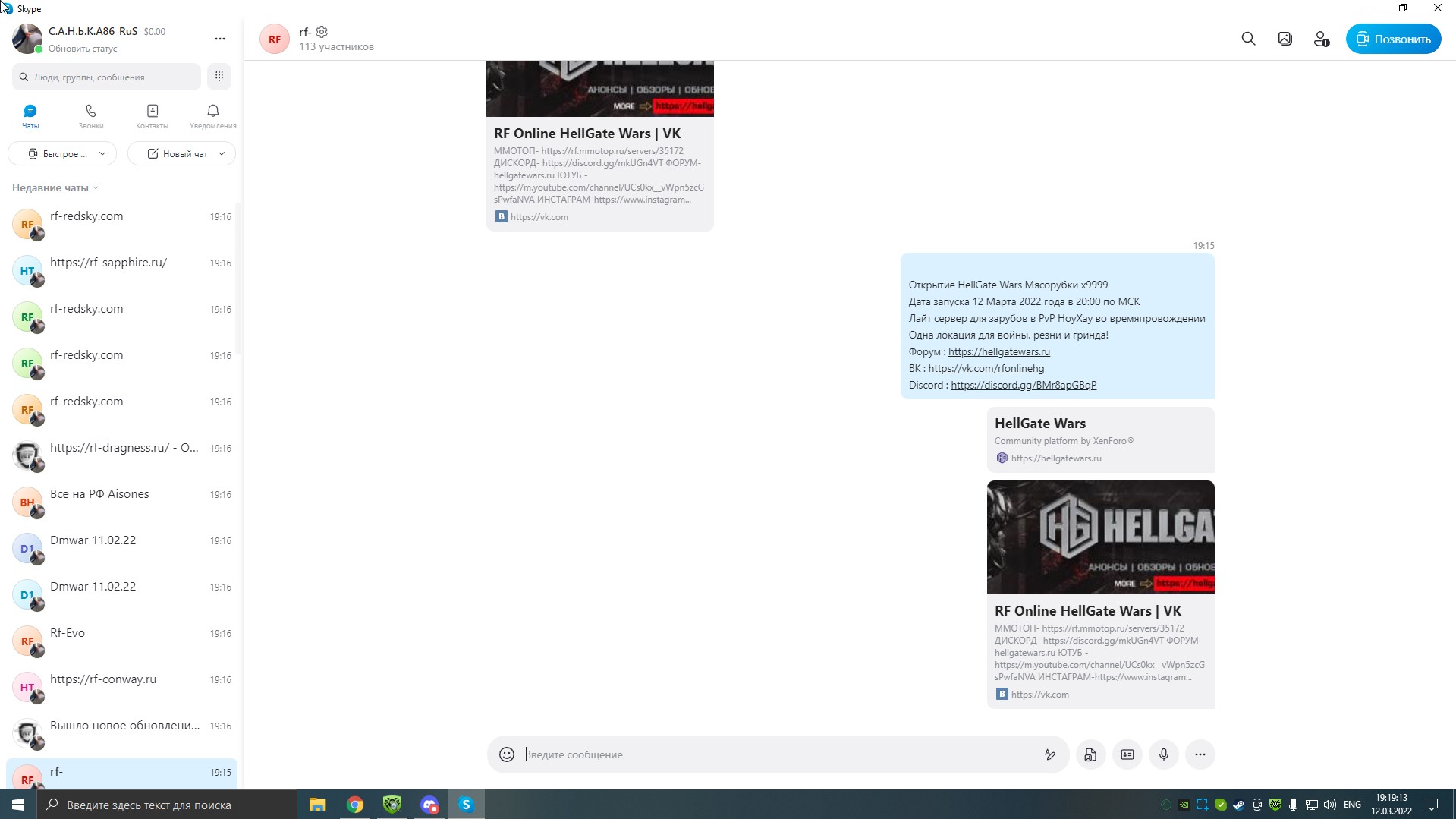Open the vk.com/rfonlinehg link

tap(986, 368)
